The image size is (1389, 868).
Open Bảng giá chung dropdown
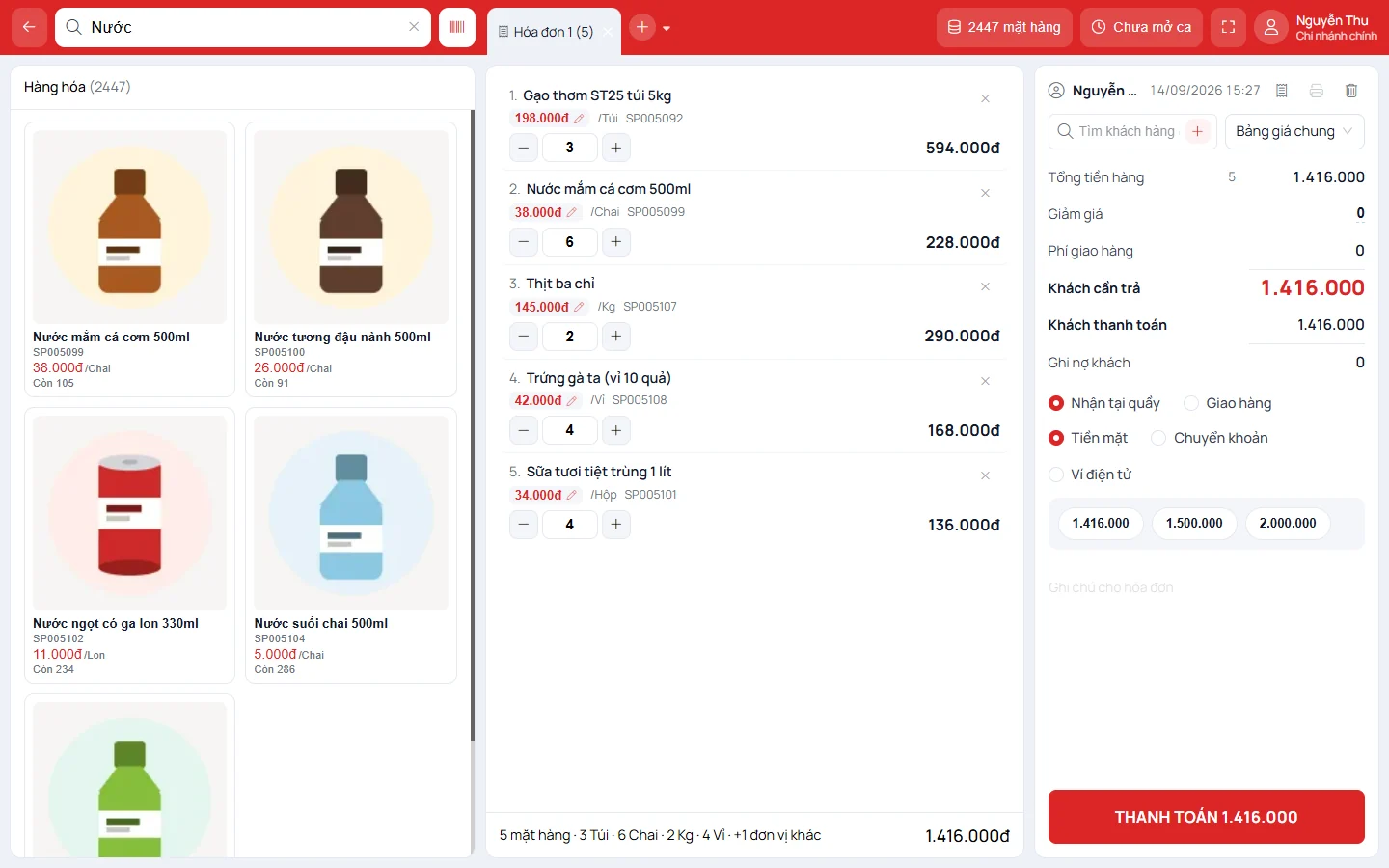[x=1294, y=131]
